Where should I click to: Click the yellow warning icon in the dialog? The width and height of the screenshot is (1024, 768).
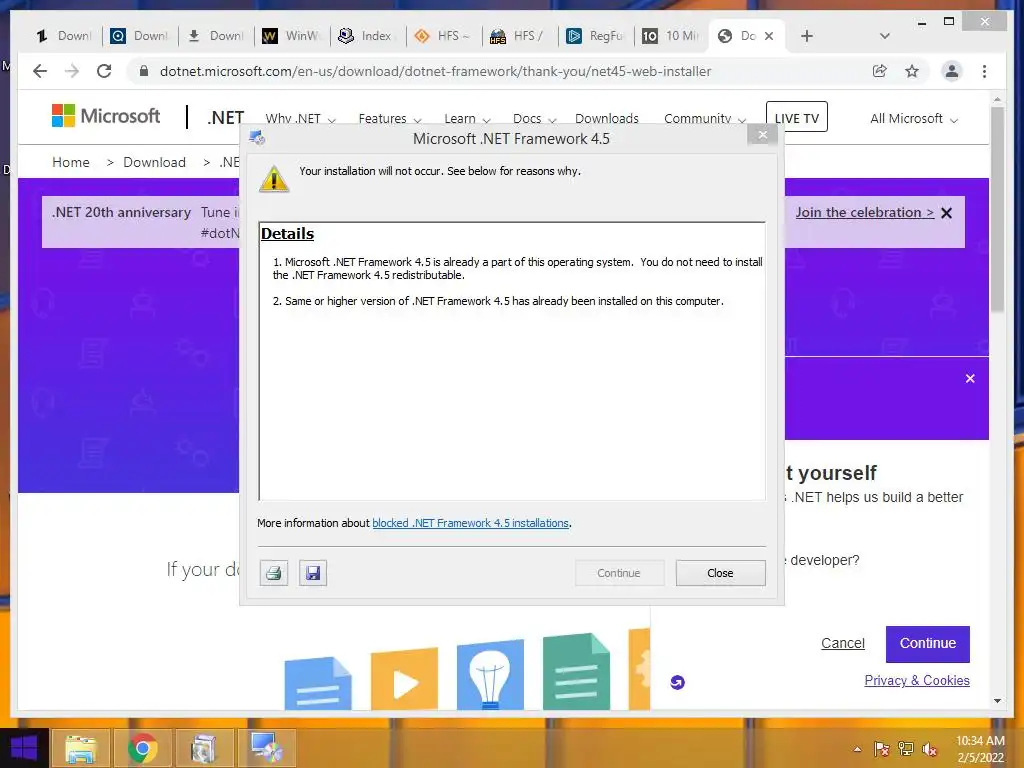point(274,178)
